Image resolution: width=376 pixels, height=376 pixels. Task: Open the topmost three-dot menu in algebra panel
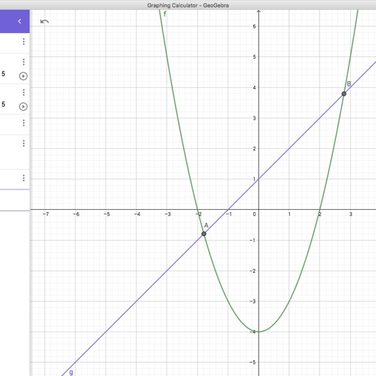pos(23,41)
